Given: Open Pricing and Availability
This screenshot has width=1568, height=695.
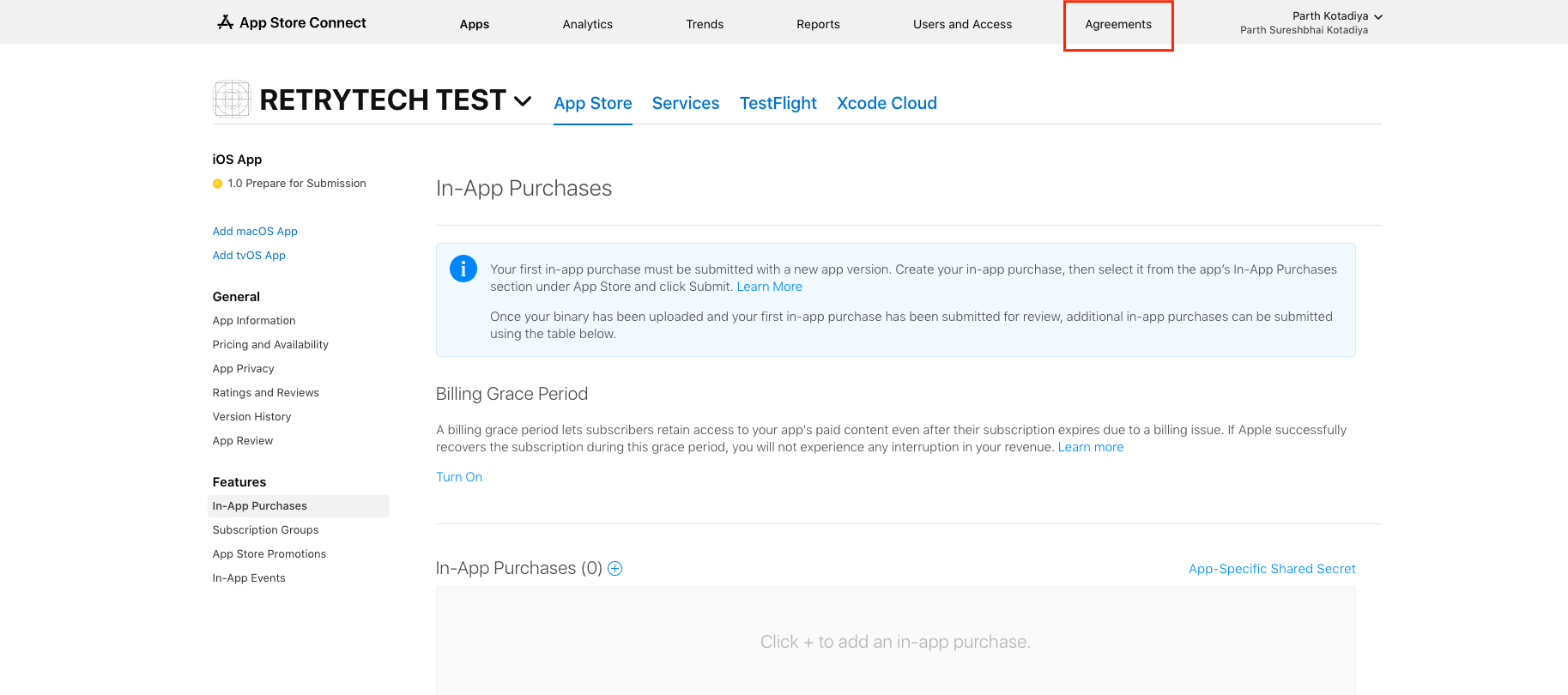Looking at the screenshot, I should pyautogui.click(x=270, y=345).
